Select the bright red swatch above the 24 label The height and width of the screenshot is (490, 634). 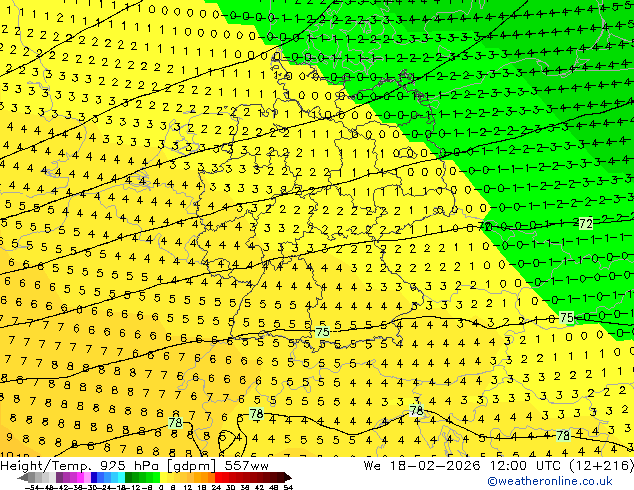[218, 478]
